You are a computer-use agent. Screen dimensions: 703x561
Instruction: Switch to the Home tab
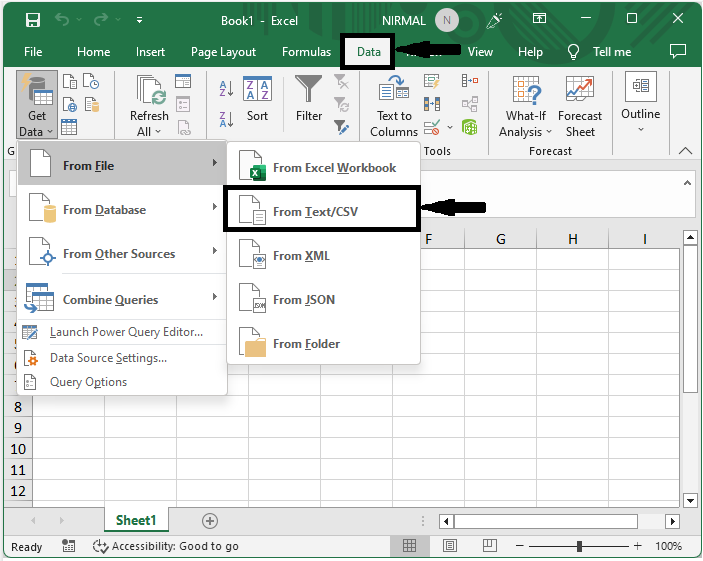coord(93,52)
